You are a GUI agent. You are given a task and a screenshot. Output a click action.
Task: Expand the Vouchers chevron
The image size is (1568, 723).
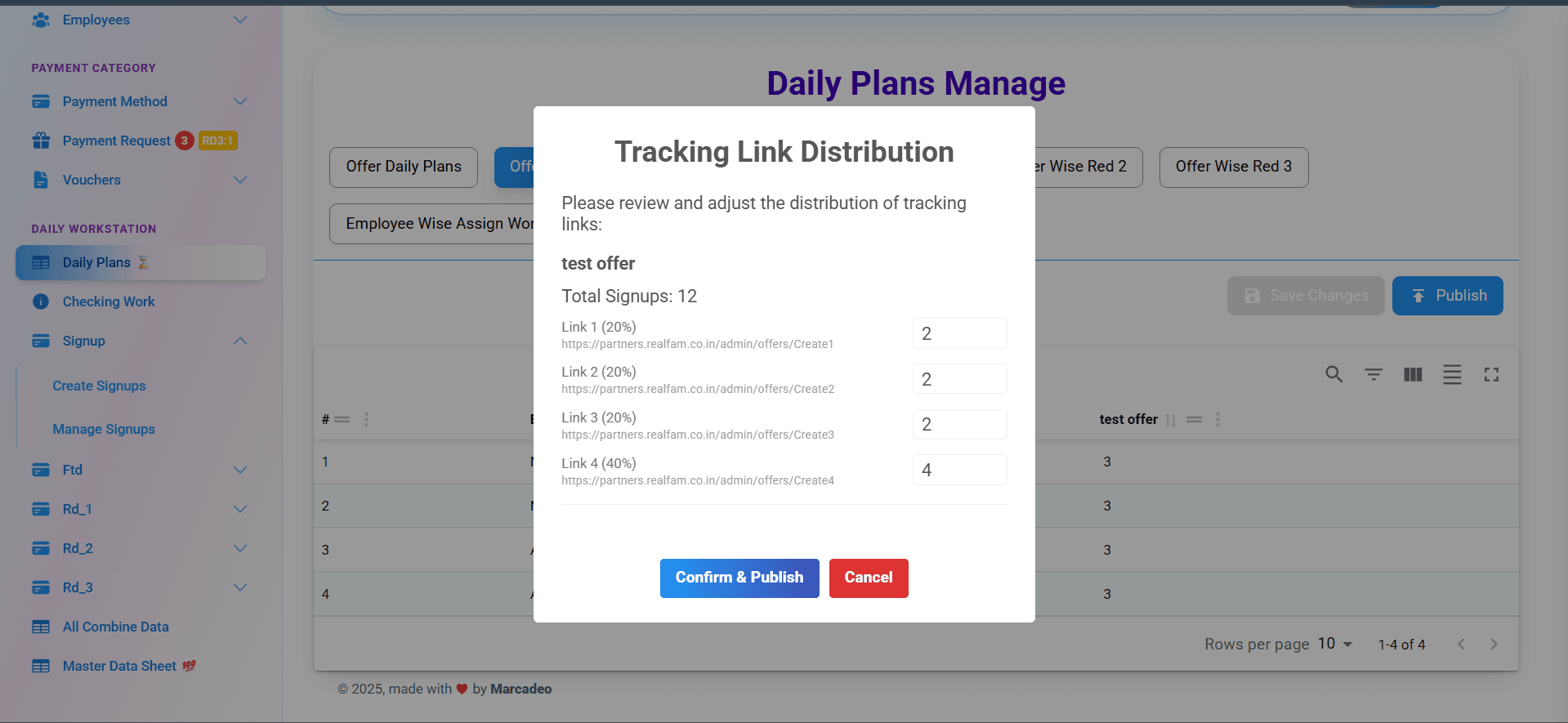pyautogui.click(x=240, y=180)
